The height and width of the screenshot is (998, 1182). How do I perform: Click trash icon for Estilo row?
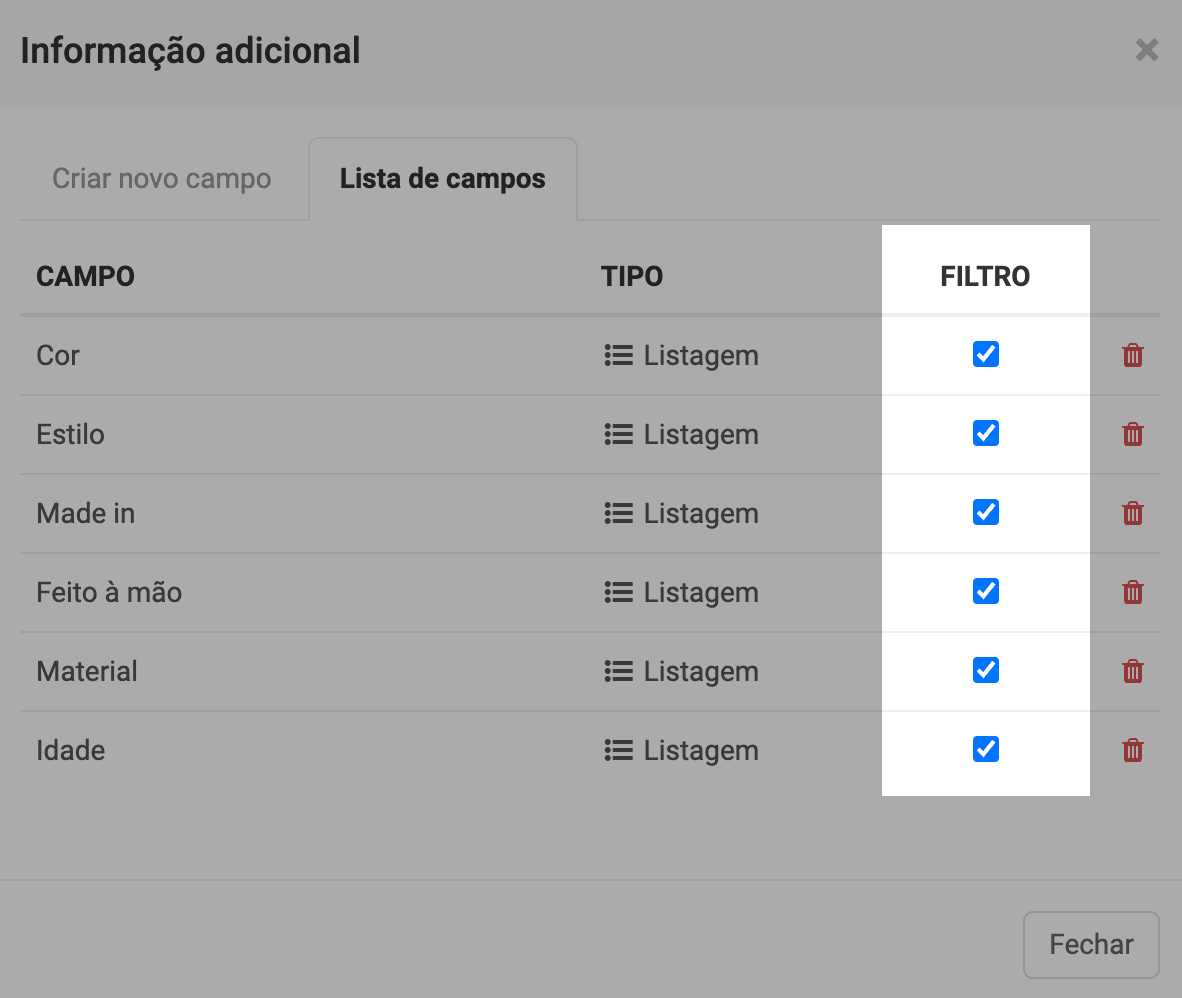click(x=1132, y=434)
